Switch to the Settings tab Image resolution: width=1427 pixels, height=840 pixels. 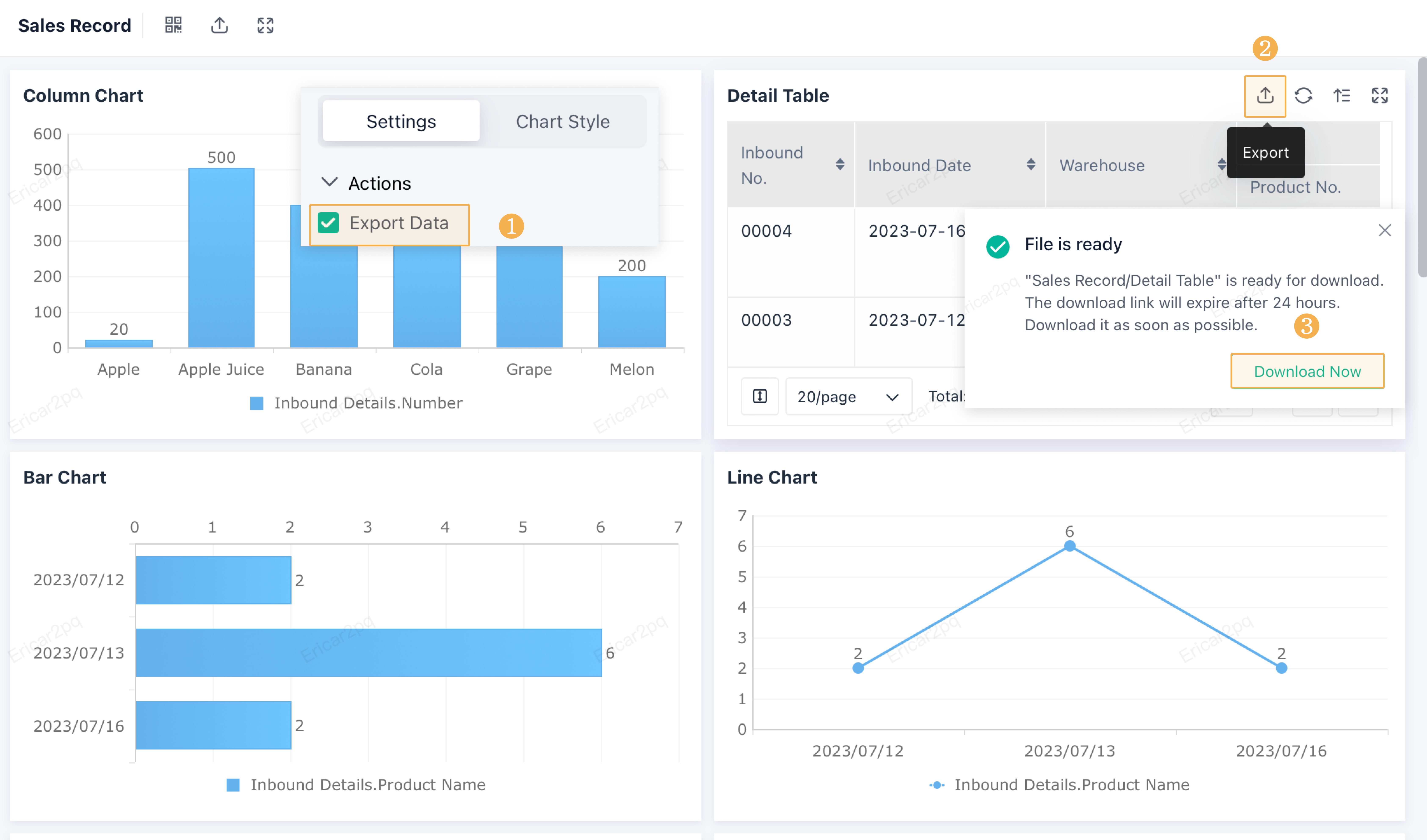pyautogui.click(x=401, y=121)
